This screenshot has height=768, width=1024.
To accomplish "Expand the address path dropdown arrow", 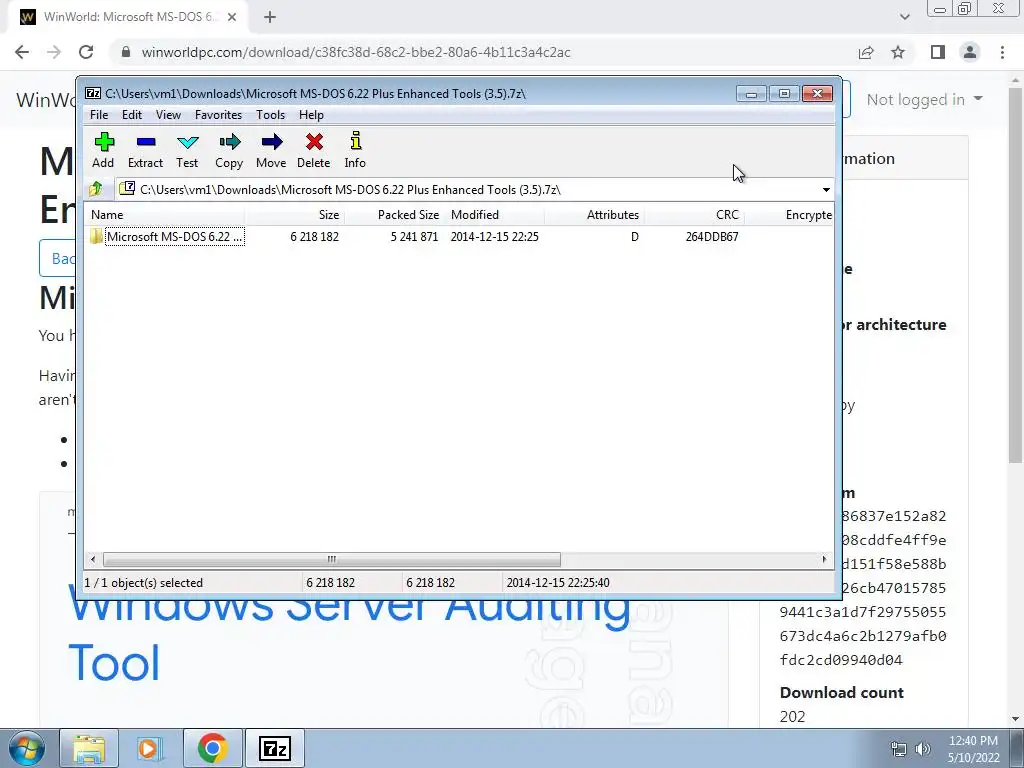I will [826, 190].
